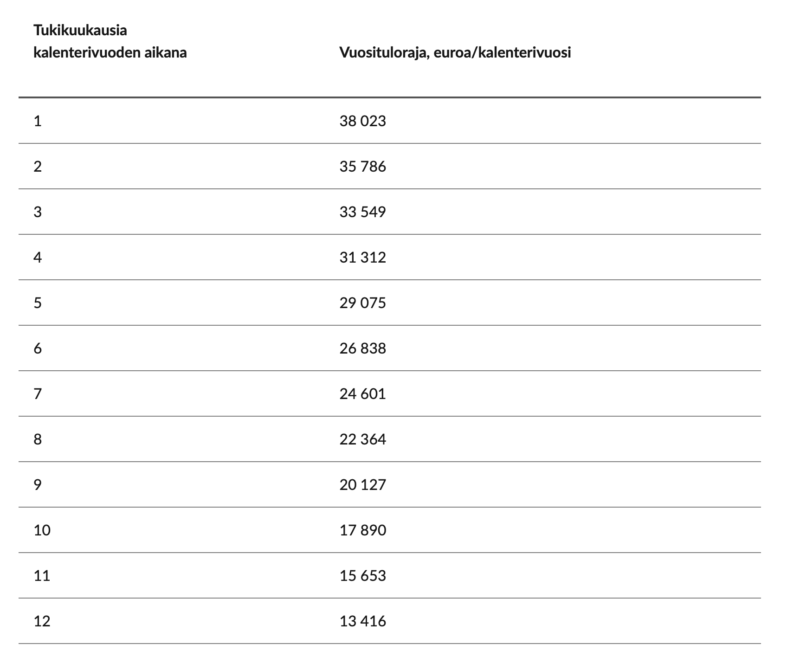Select the value 33 549
The image size is (800, 670).
362,212
